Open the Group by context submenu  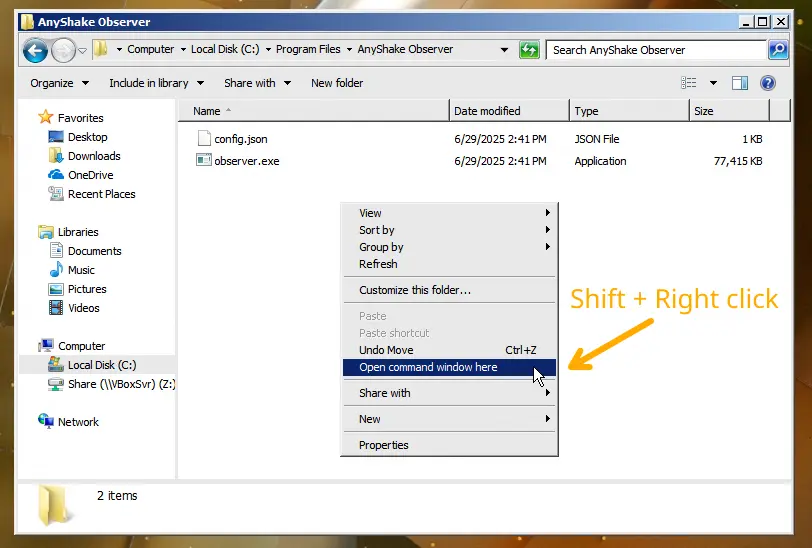pos(450,247)
